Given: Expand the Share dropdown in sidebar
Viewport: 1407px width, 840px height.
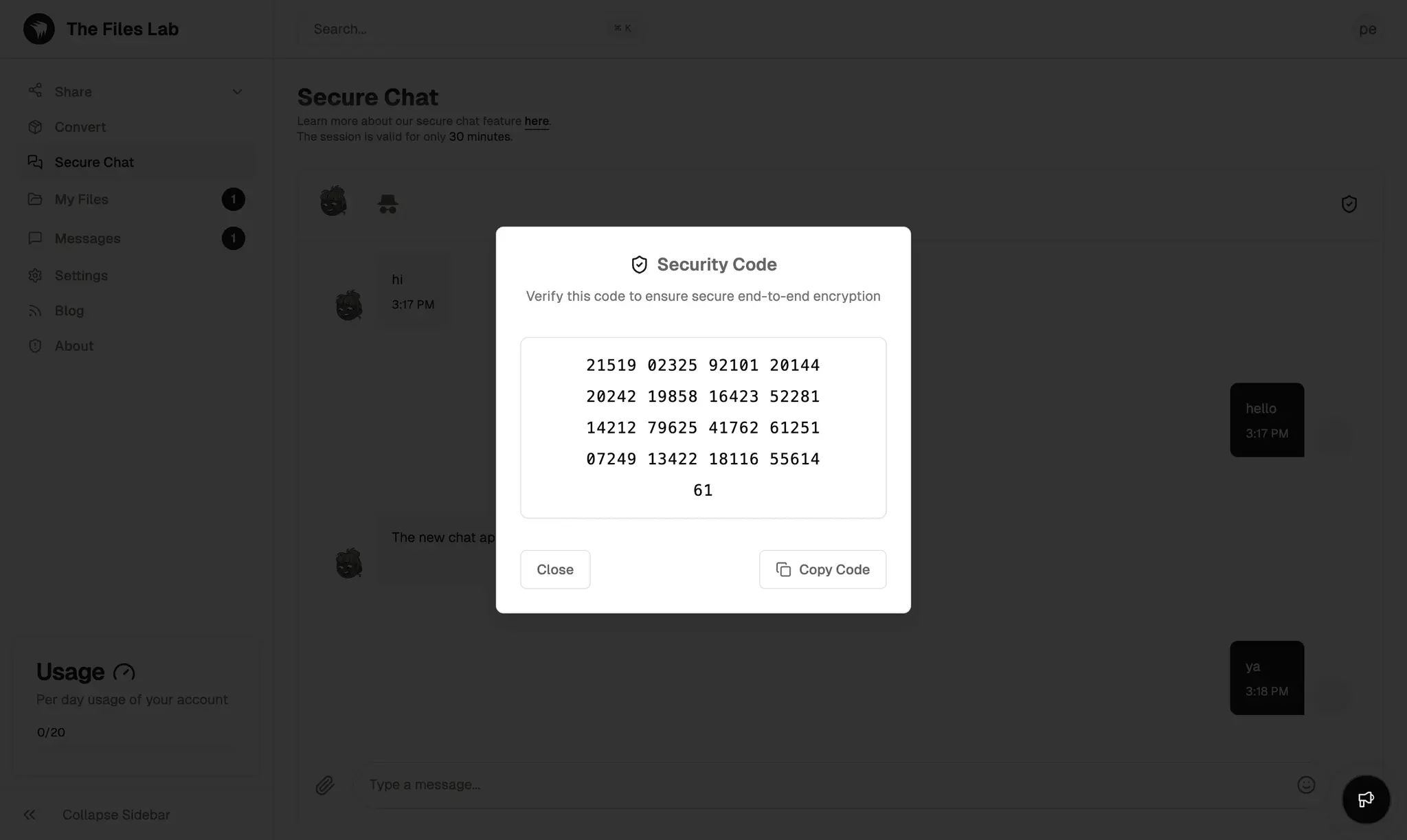Looking at the screenshot, I should [236, 91].
